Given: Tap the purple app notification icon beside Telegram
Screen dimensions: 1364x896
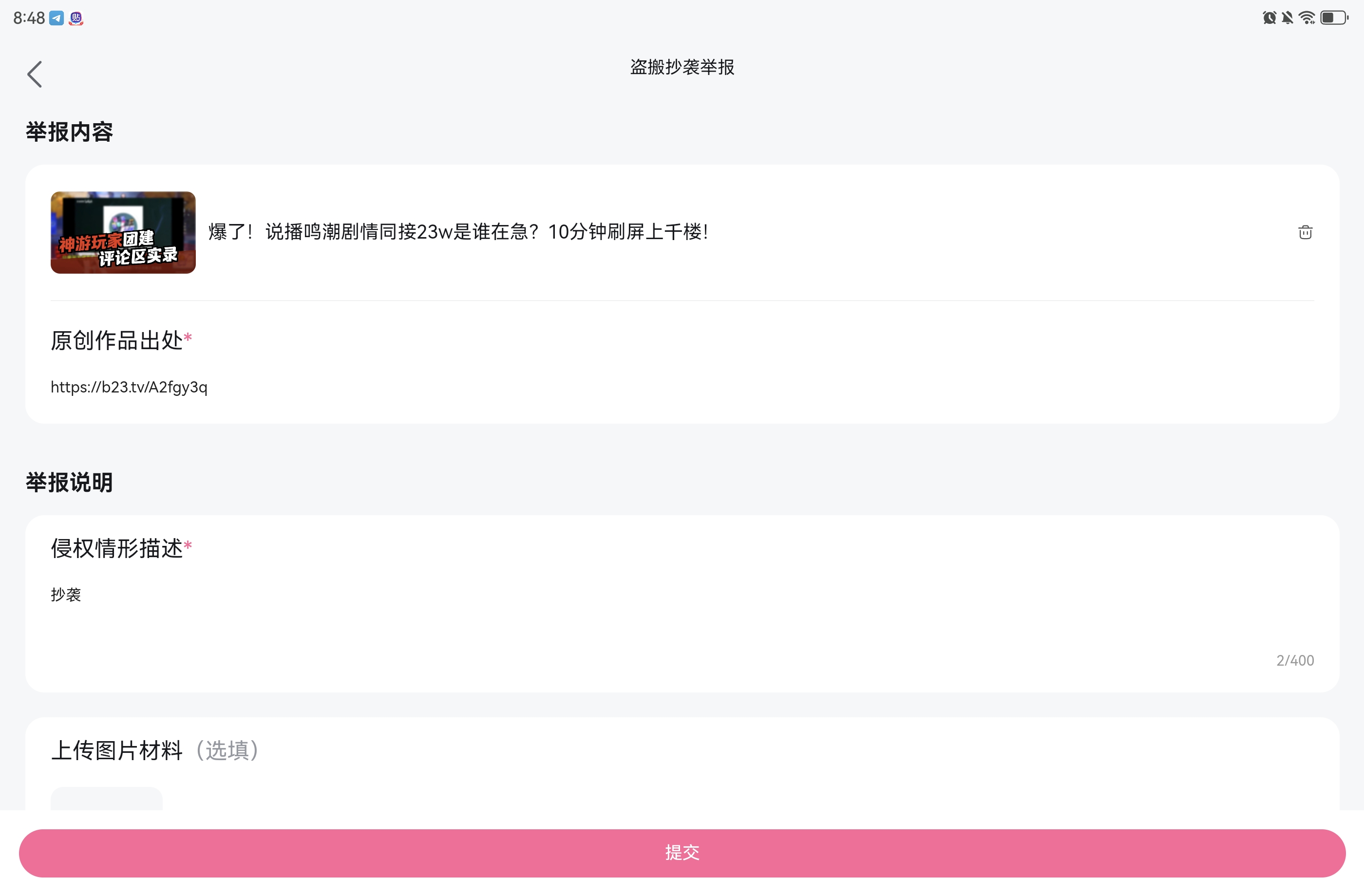Looking at the screenshot, I should coord(76,19).
